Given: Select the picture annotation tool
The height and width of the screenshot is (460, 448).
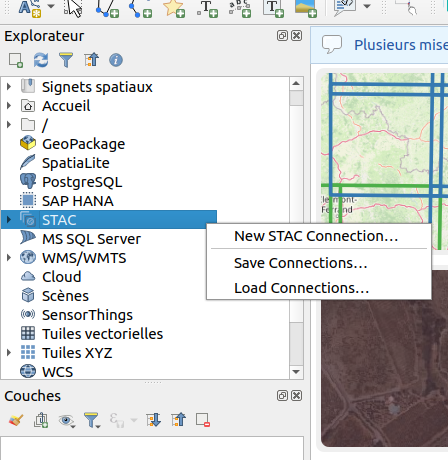Looking at the screenshot, I should click(306, 8).
